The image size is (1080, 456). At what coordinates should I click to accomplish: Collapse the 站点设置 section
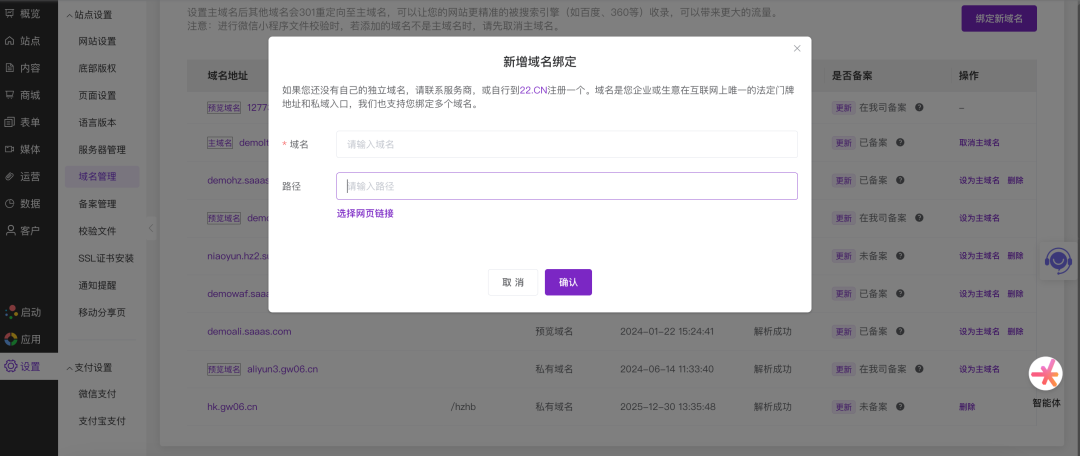[x=68, y=15]
